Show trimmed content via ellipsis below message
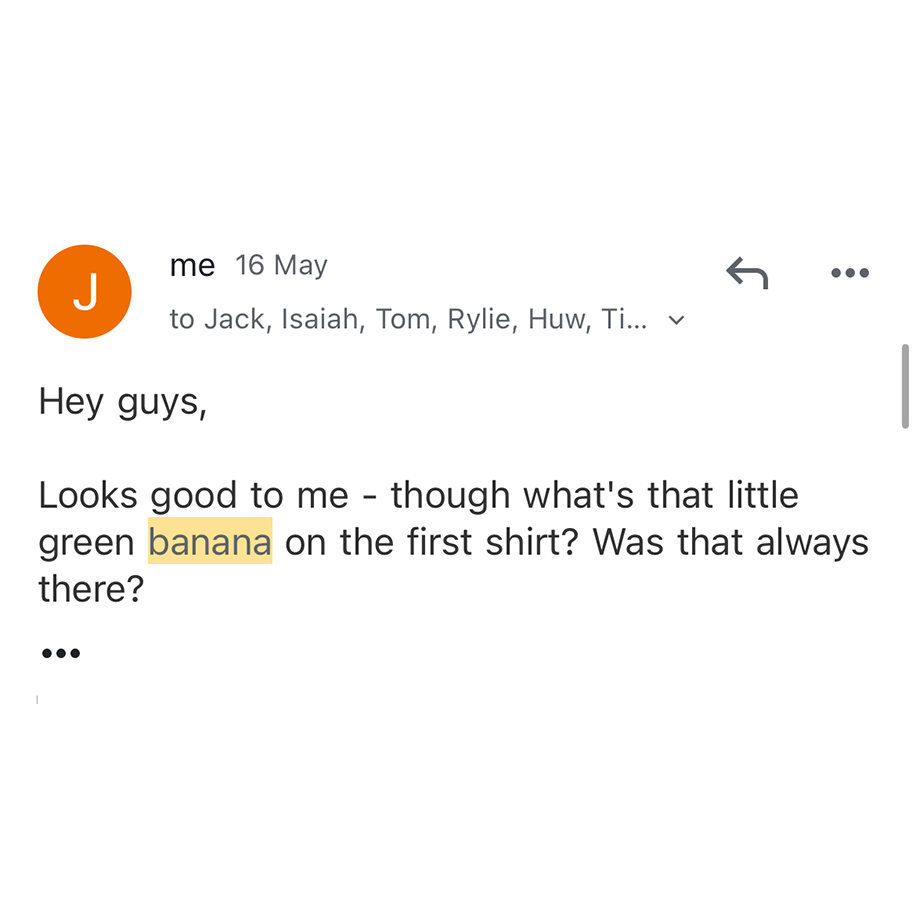Viewport: 916px width, 916px height. coord(60,654)
